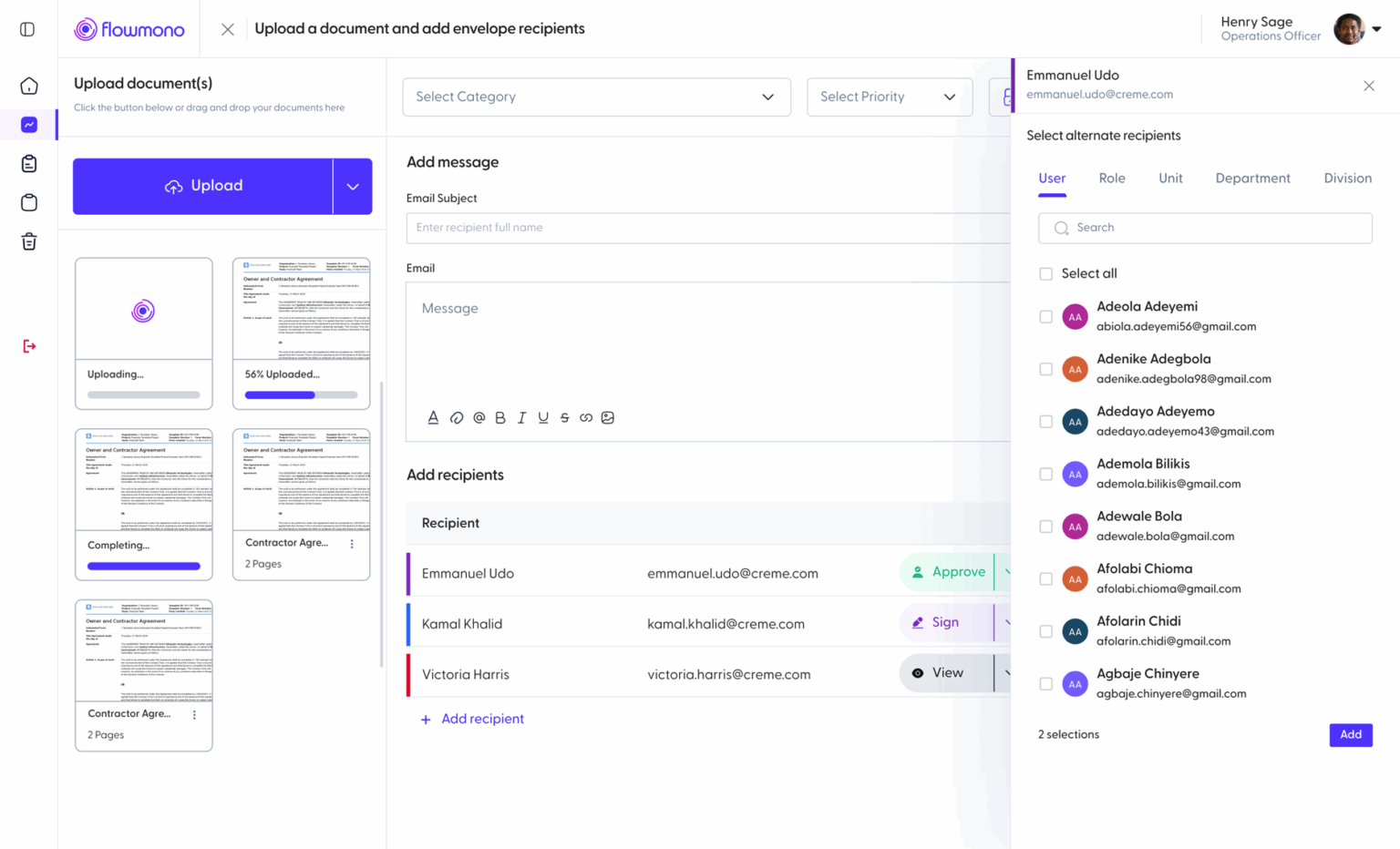Image resolution: width=1400 pixels, height=849 pixels.
Task: Enable the checkbox for Afolabi Chioma
Action: coord(1045,578)
